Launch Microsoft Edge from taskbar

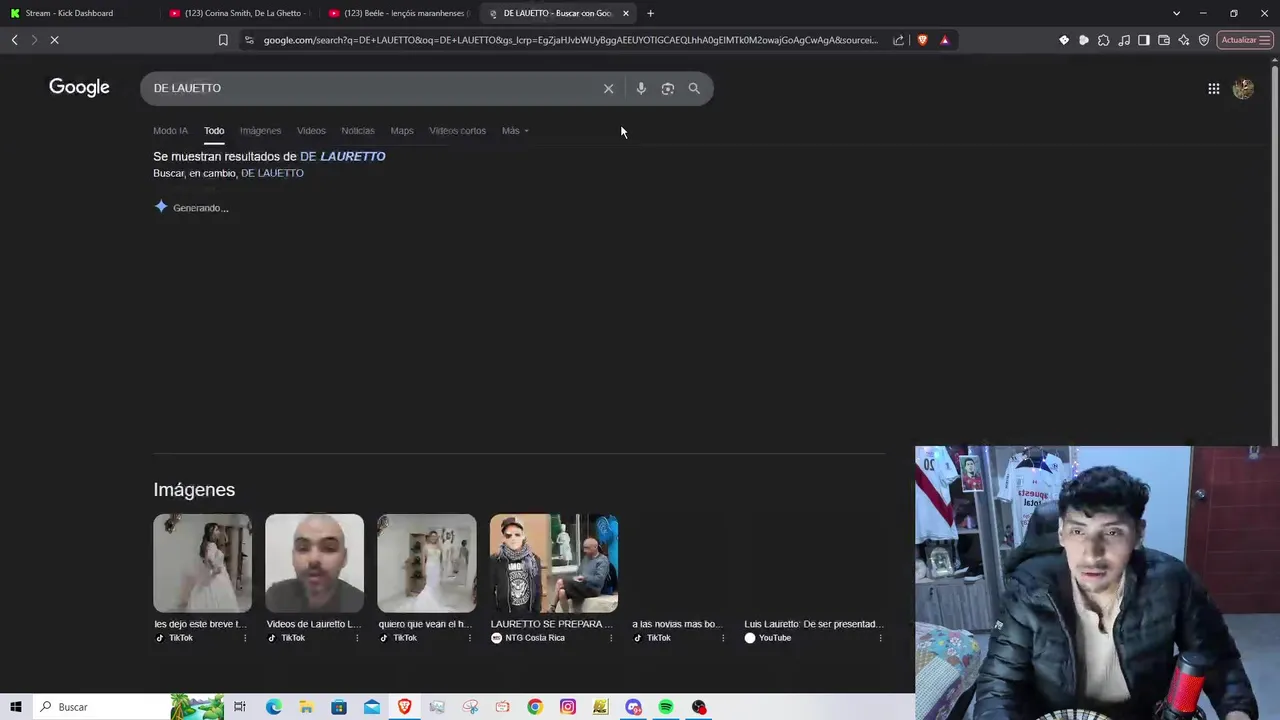coord(273,707)
